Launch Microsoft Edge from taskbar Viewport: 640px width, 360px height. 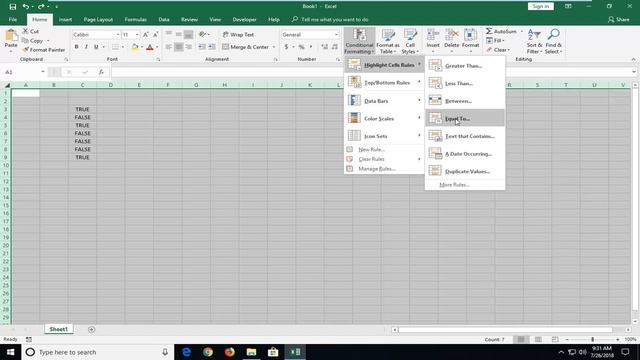tap(186, 352)
